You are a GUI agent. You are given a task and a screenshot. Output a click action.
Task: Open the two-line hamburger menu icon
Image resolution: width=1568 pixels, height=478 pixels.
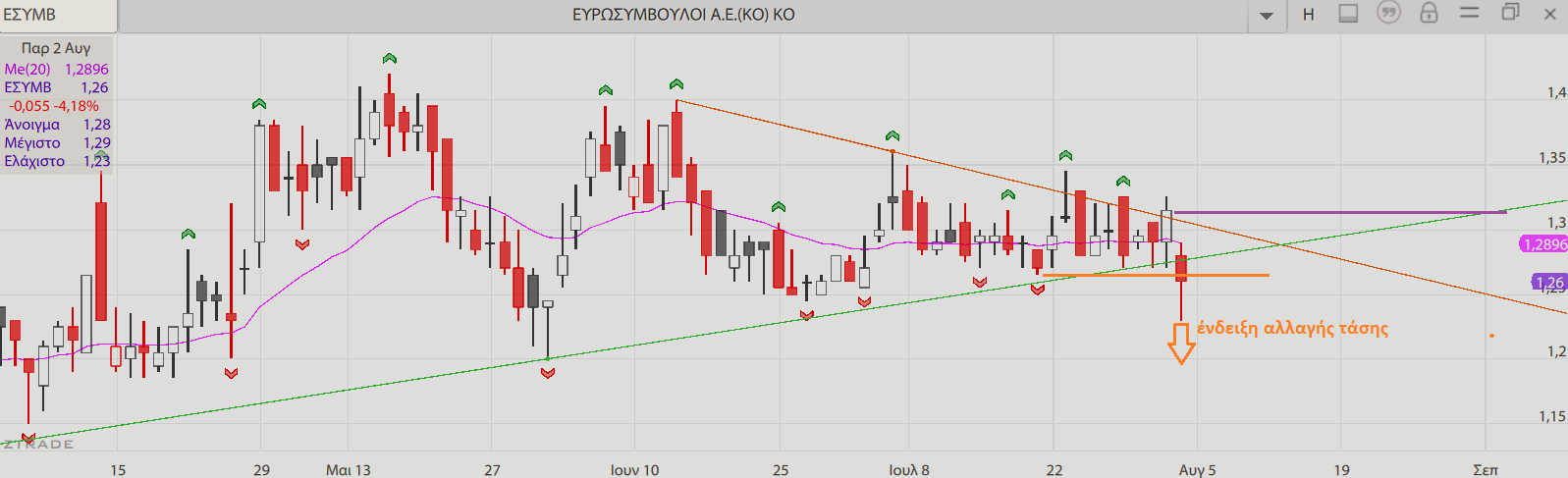click(x=1469, y=13)
